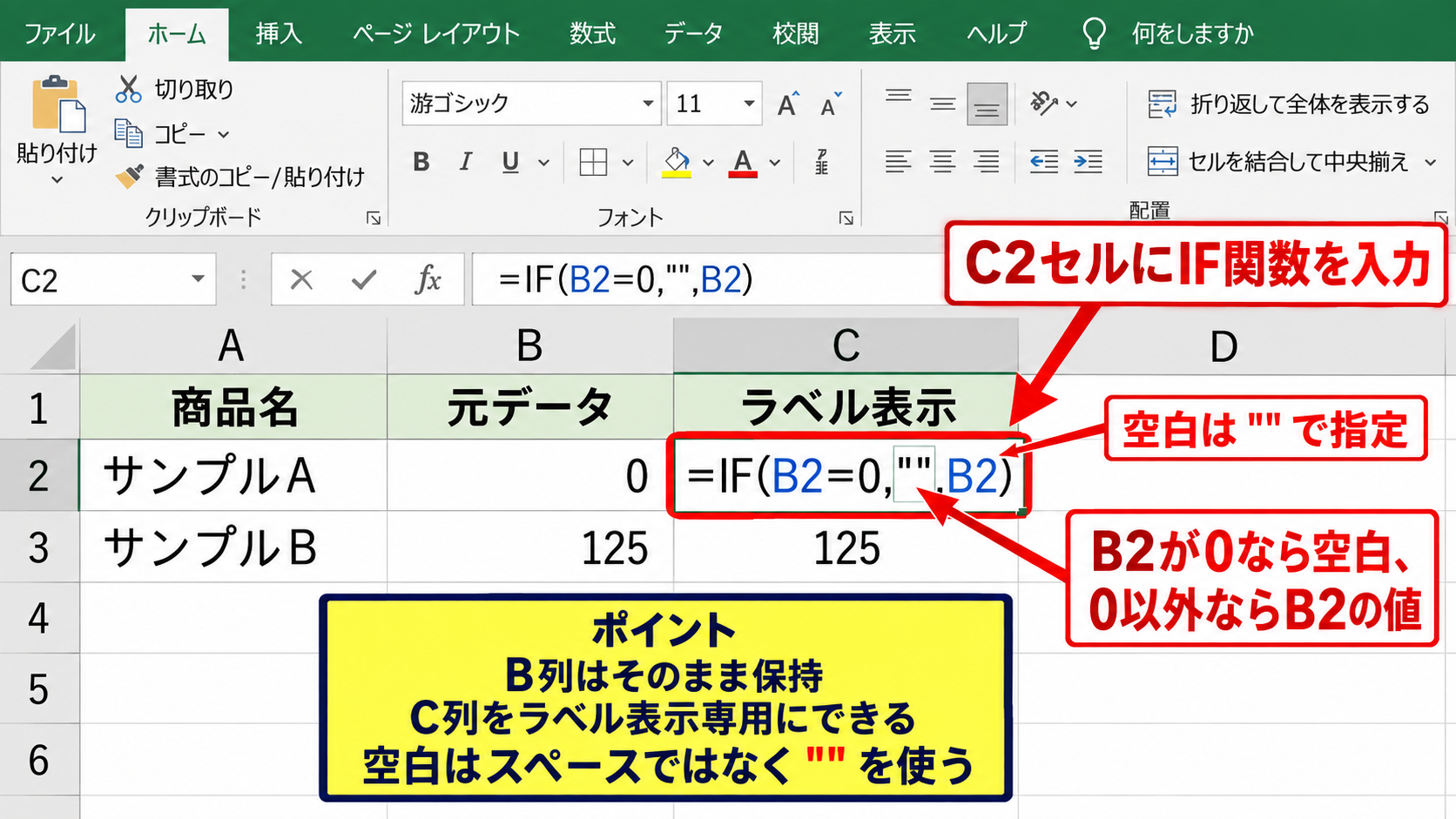
Task: Increase font size with large A icon
Action: pyautogui.click(x=788, y=104)
